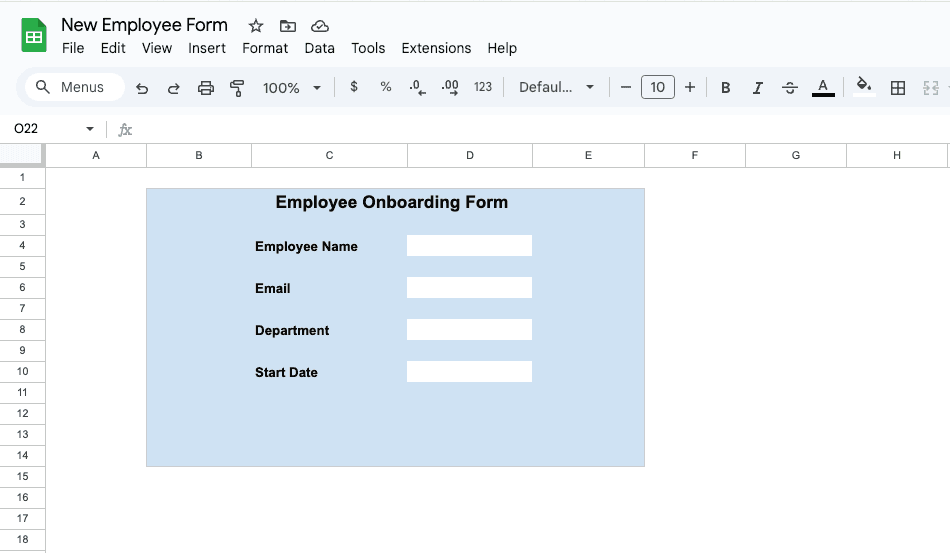
Task: Select column A header
Action: click(x=96, y=156)
